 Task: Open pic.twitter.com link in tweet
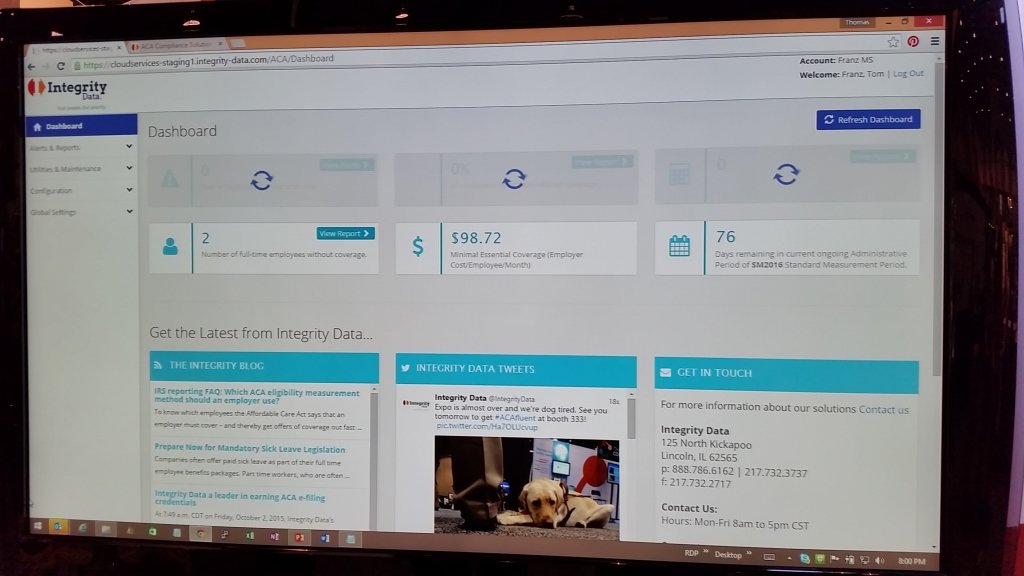[x=487, y=426]
